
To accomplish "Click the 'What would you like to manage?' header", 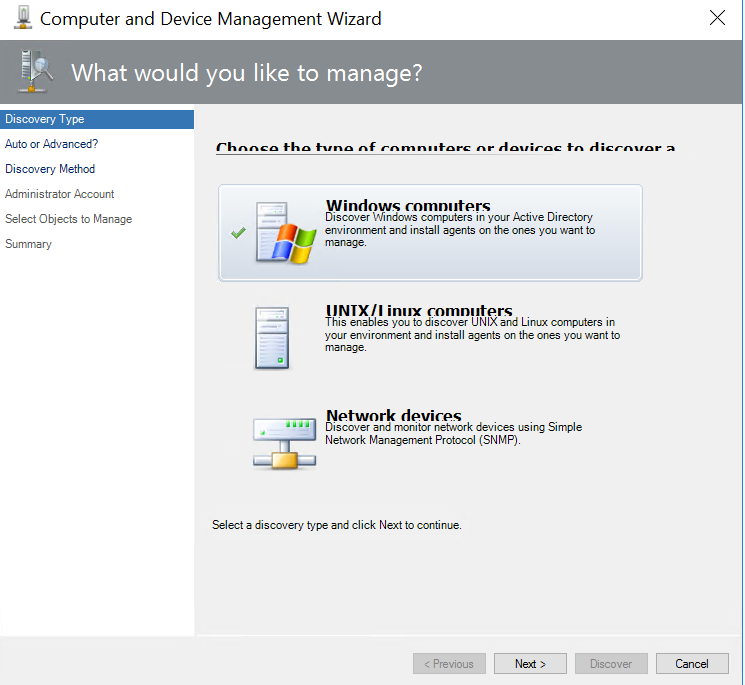I will (247, 73).
